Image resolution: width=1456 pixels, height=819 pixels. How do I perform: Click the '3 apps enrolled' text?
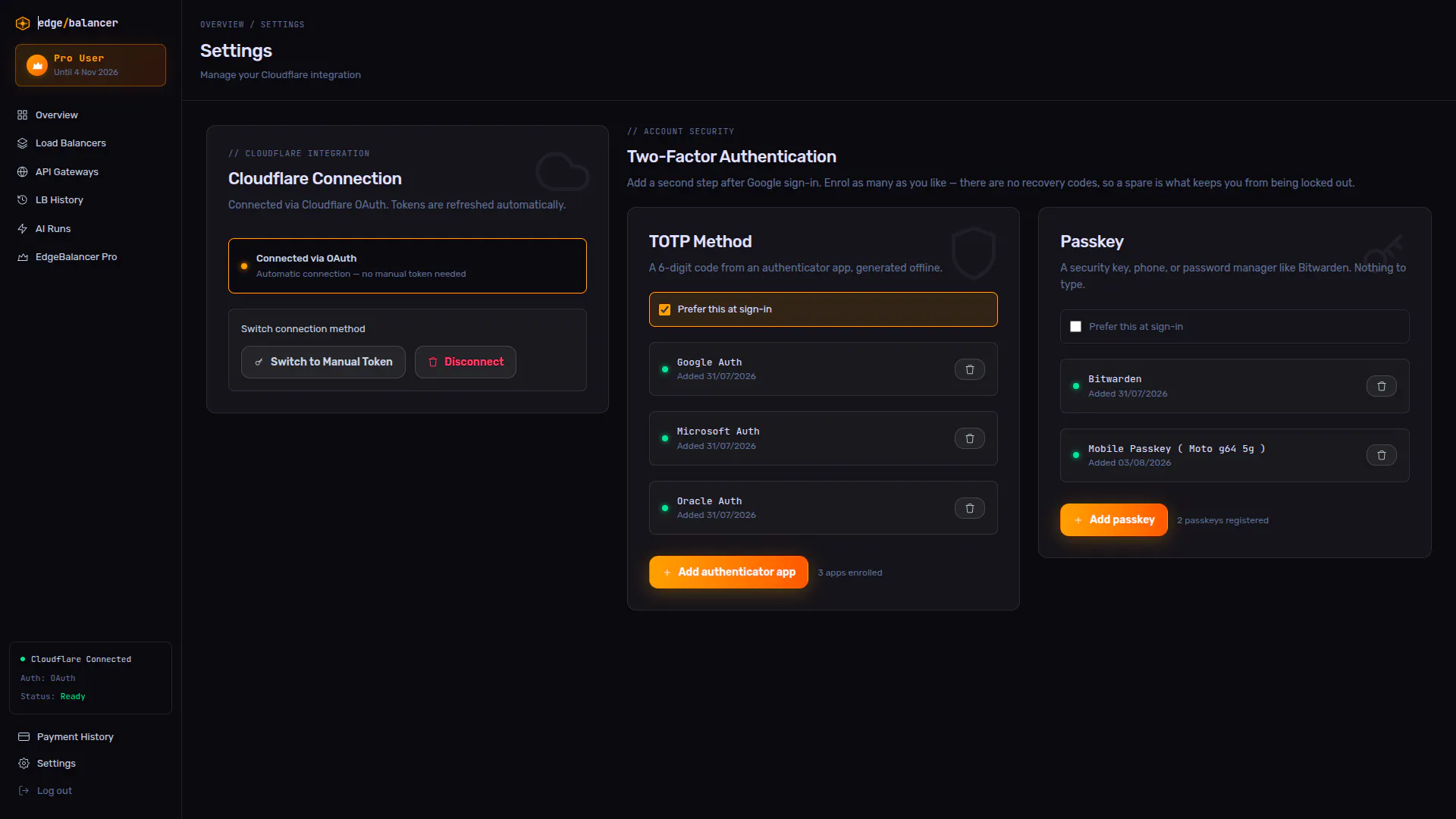(850, 573)
